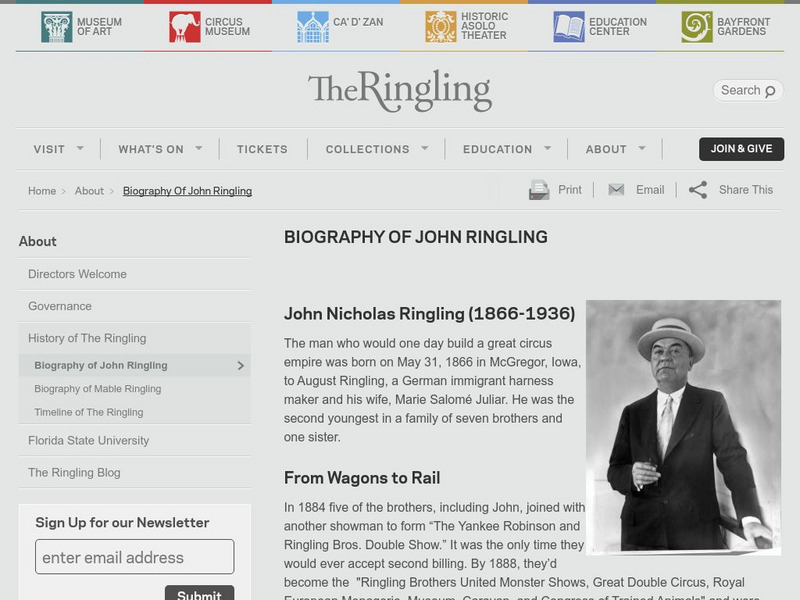Click Bayfront Gardens text label
This screenshot has height=600, width=800.
(743, 27)
